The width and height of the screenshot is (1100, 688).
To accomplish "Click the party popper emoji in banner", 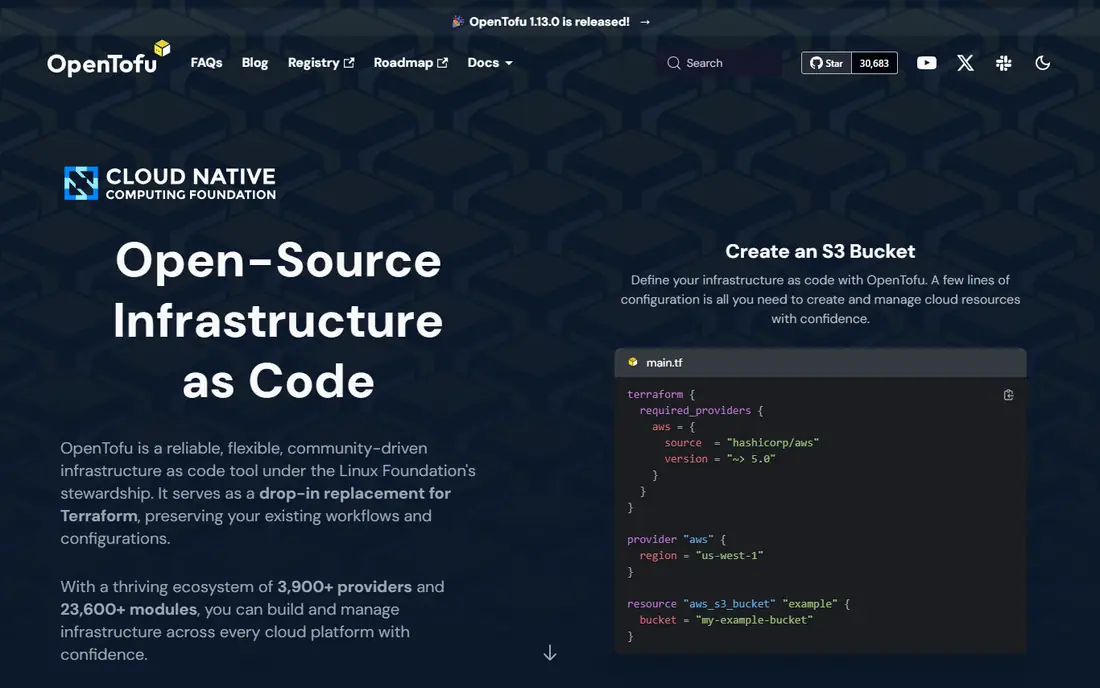I will (x=457, y=22).
